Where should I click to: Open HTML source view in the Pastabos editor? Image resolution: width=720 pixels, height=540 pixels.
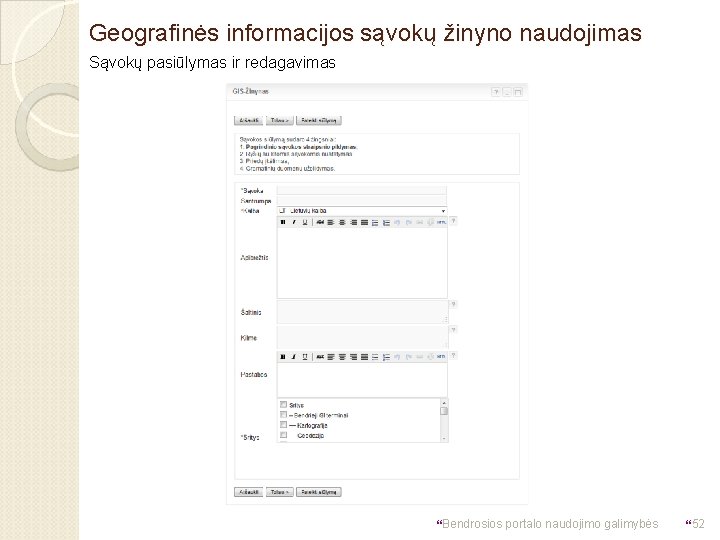(441, 357)
